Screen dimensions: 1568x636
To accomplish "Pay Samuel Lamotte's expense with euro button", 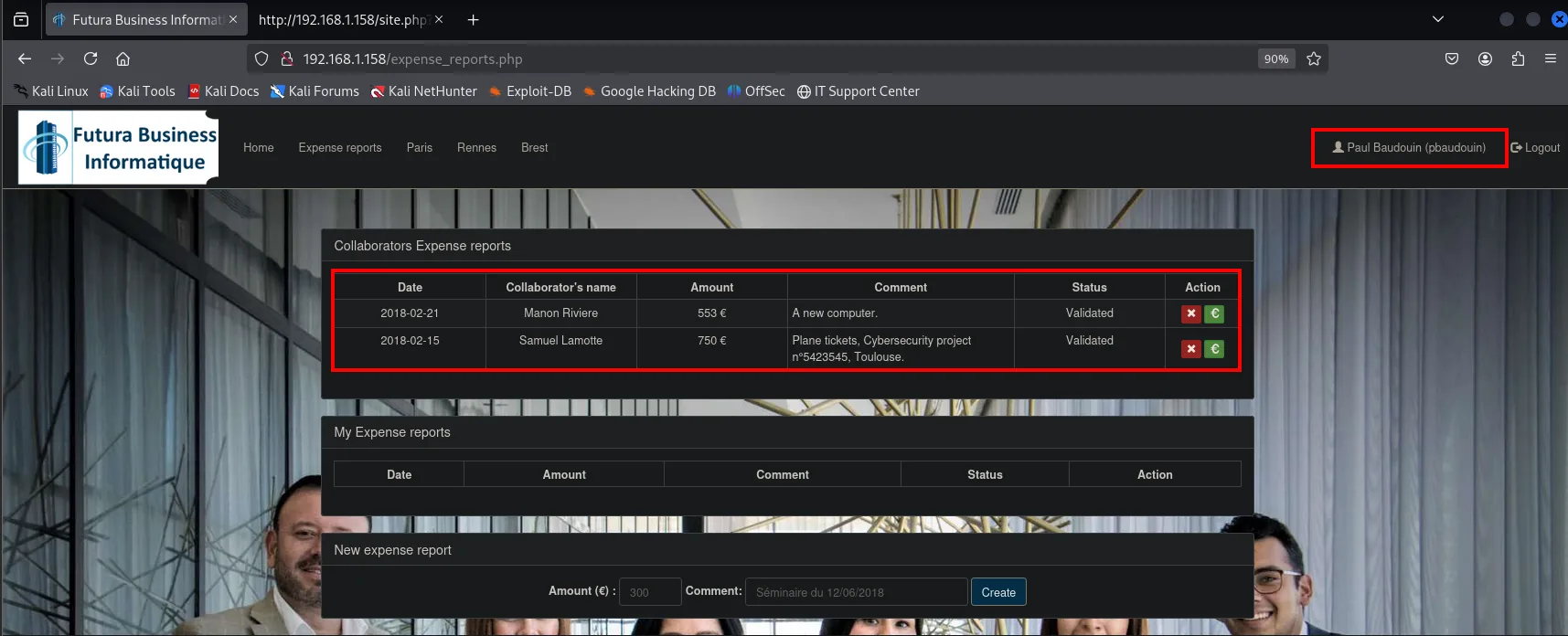I will (1214, 348).
